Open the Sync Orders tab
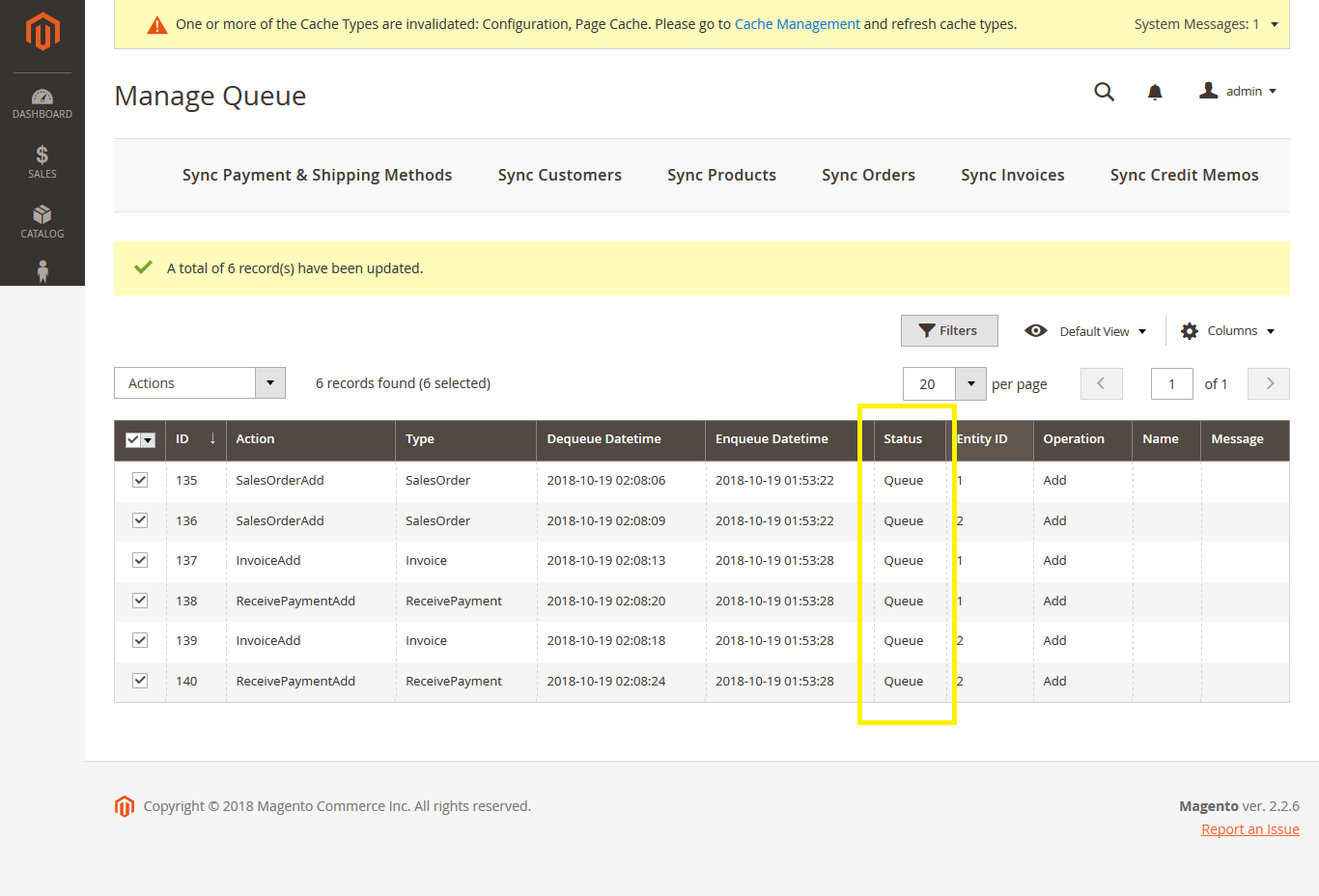This screenshot has width=1319, height=896. point(868,175)
